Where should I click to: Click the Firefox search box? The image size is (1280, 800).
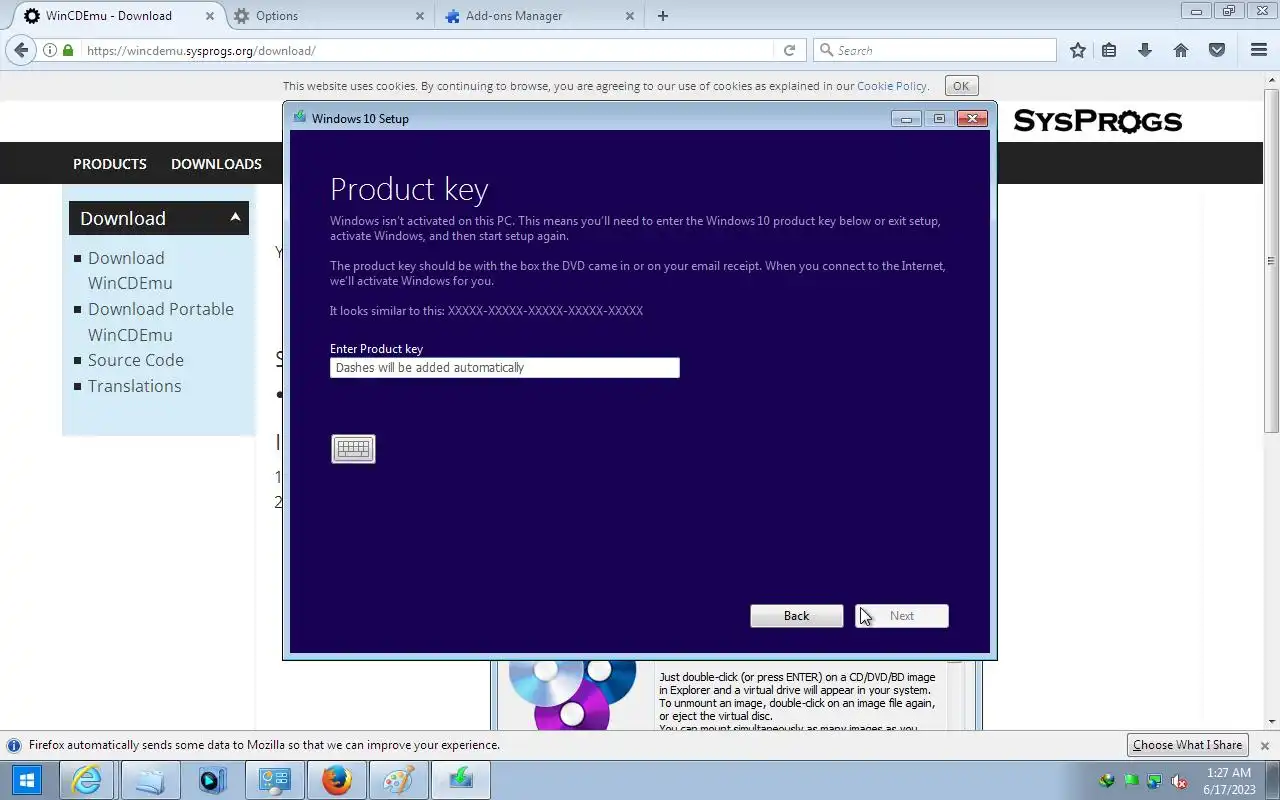click(x=935, y=50)
